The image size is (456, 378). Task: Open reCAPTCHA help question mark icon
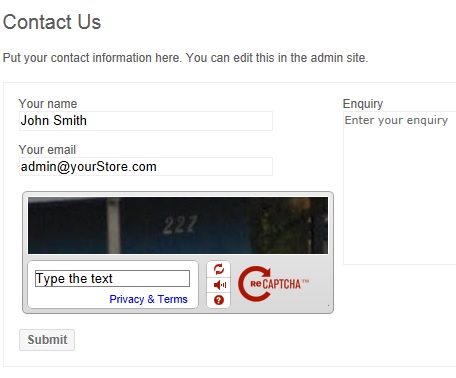click(x=219, y=300)
